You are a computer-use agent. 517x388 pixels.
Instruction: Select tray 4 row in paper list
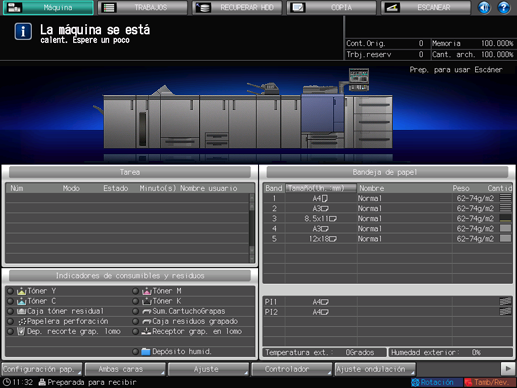click(x=388, y=229)
